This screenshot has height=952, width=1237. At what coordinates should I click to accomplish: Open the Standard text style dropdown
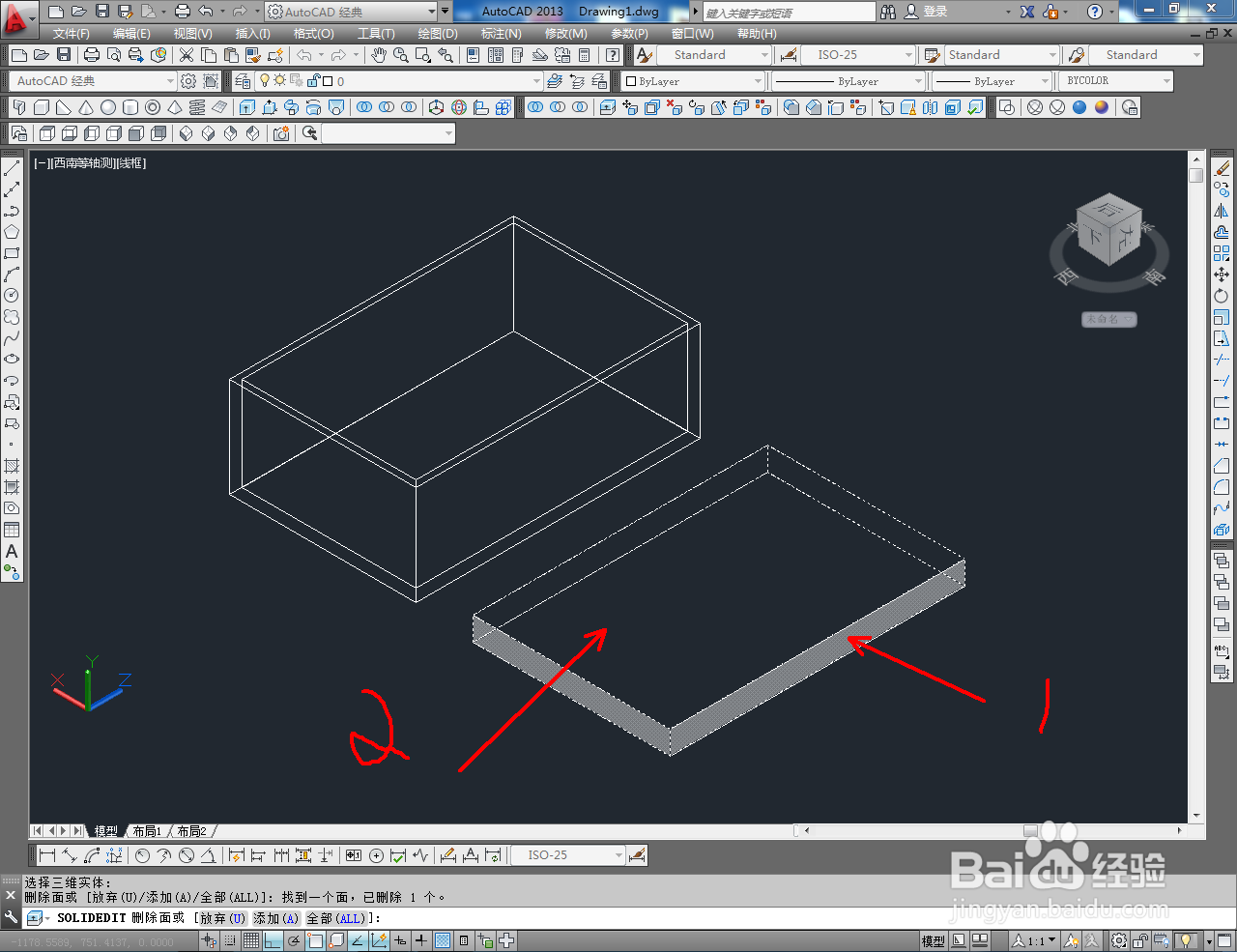(x=715, y=55)
